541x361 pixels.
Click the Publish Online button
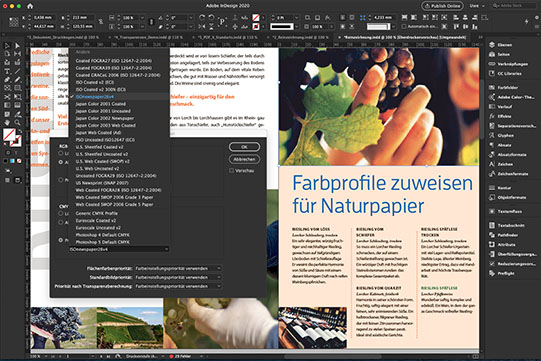pos(442,6)
